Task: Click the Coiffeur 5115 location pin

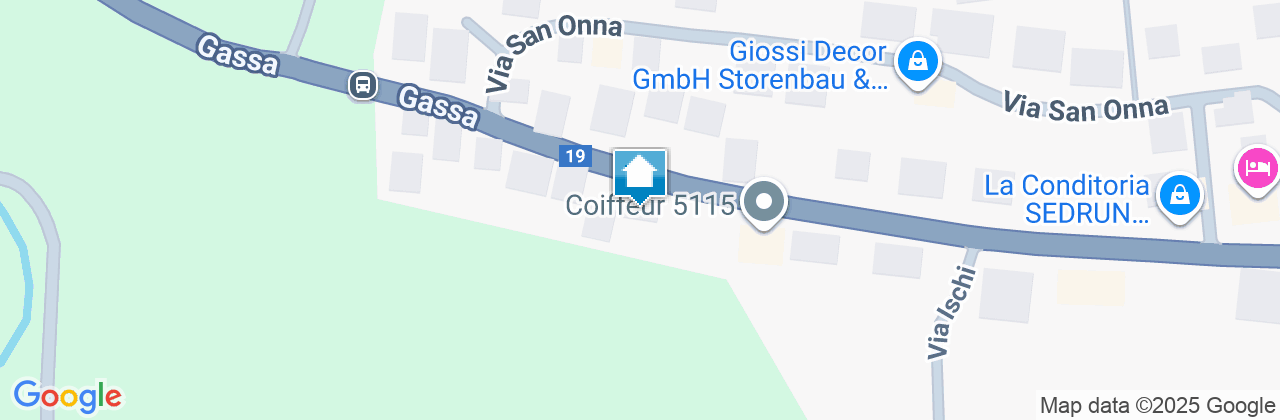Action: (765, 205)
